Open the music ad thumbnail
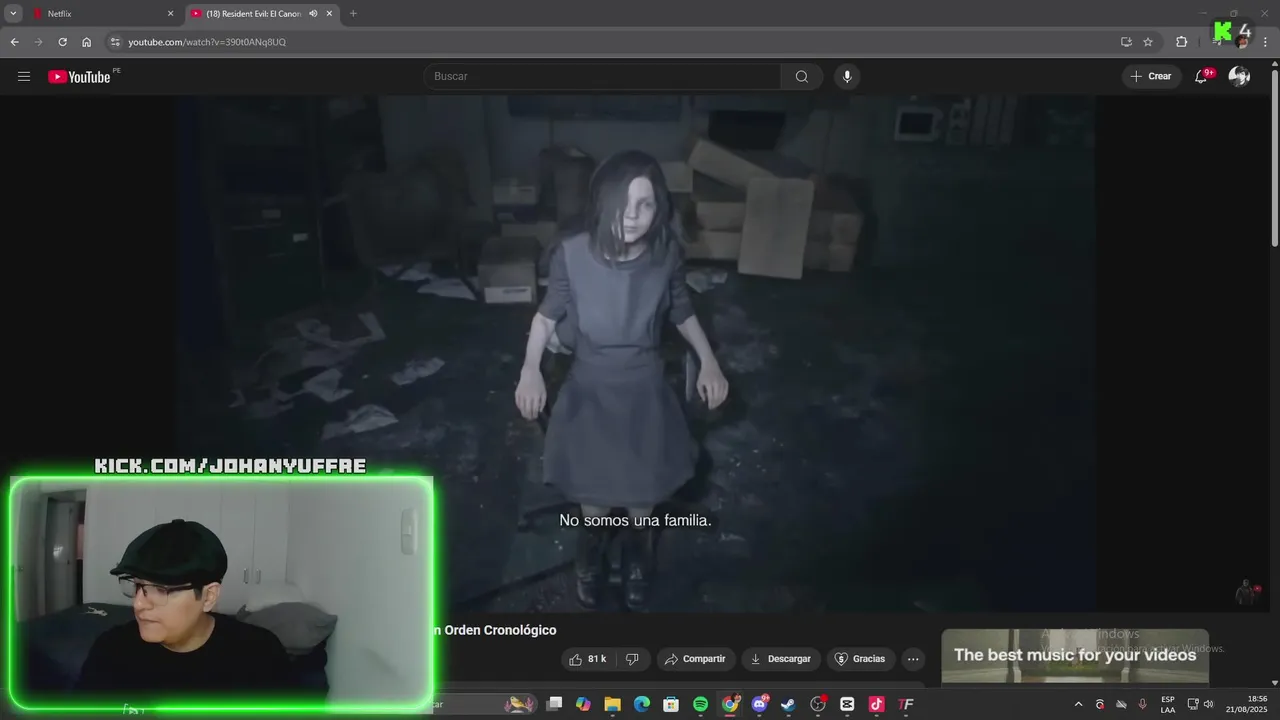Viewport: 1280px width, 720px height. coord(1075,656)
